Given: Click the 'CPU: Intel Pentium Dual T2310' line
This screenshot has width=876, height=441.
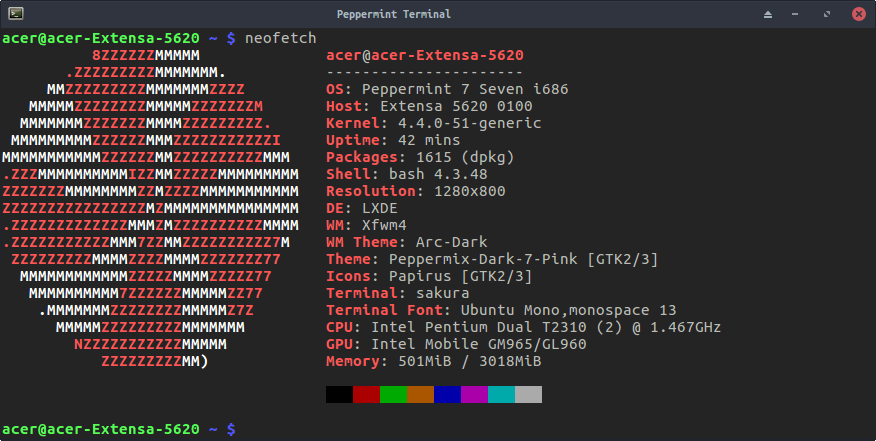Looking at the screenshot, I should [523, 327].
